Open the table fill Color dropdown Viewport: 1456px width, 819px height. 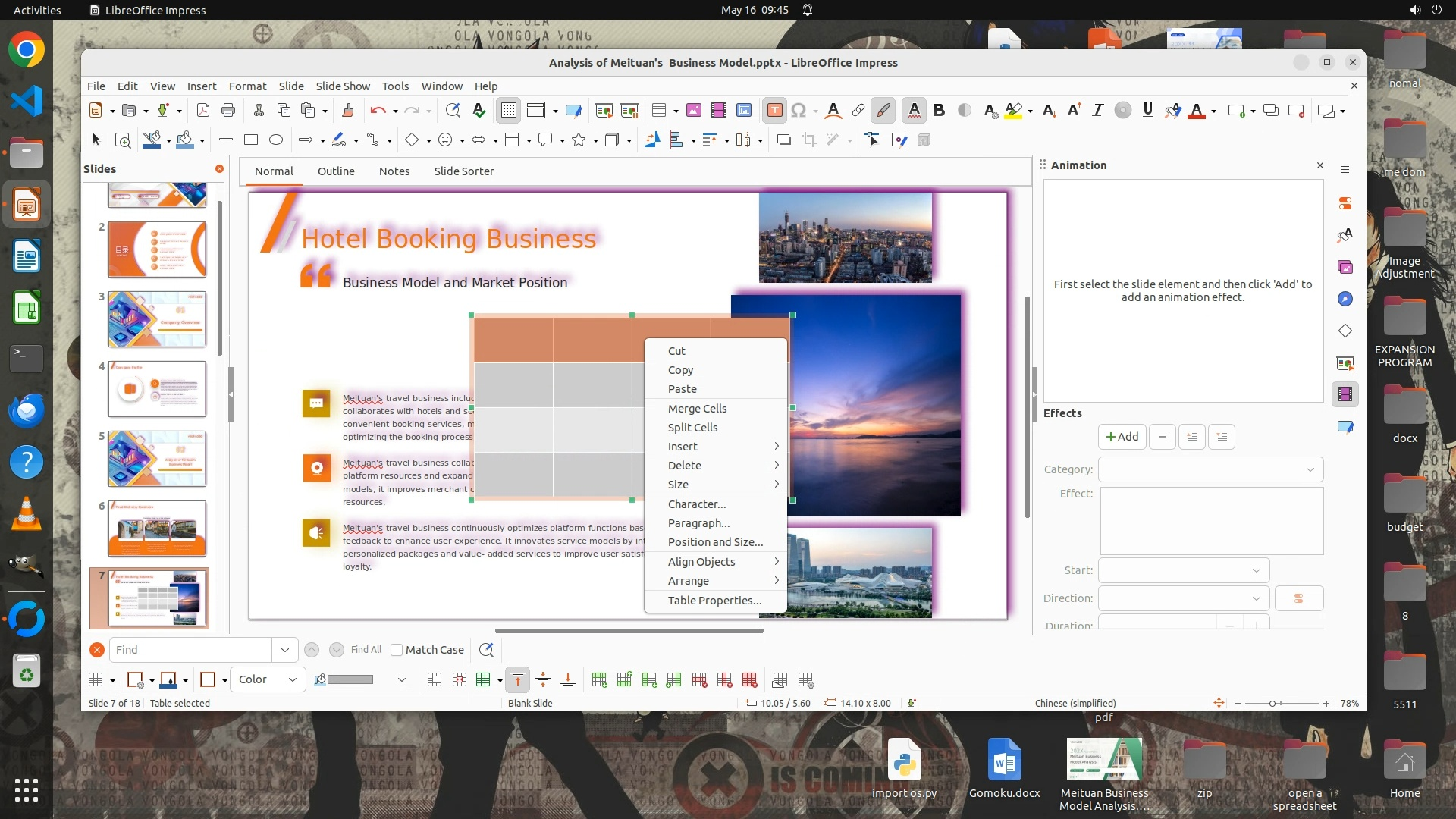(268, 679)
